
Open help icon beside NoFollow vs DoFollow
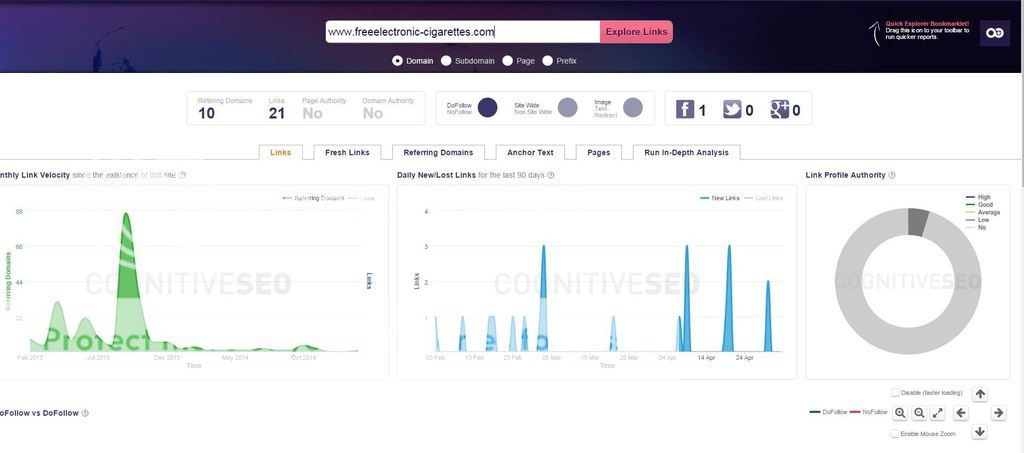coord(85,413)
